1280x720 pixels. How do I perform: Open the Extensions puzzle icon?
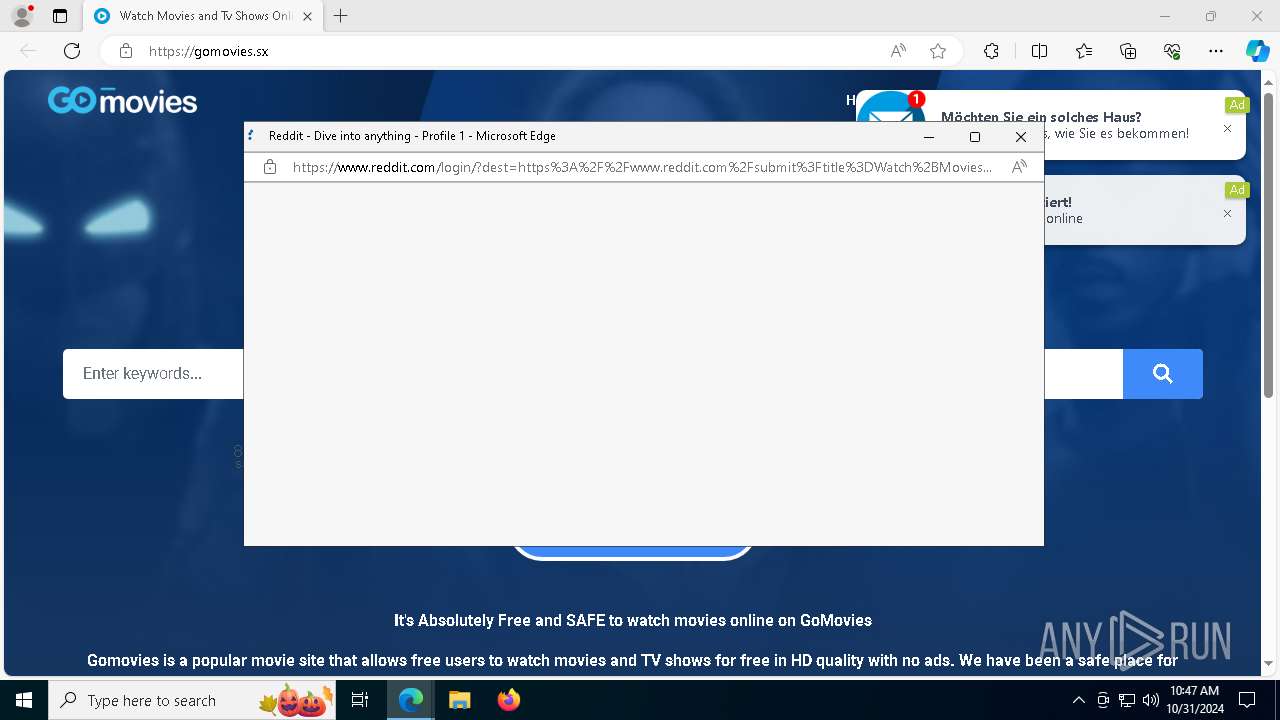(x=991, y=51)
